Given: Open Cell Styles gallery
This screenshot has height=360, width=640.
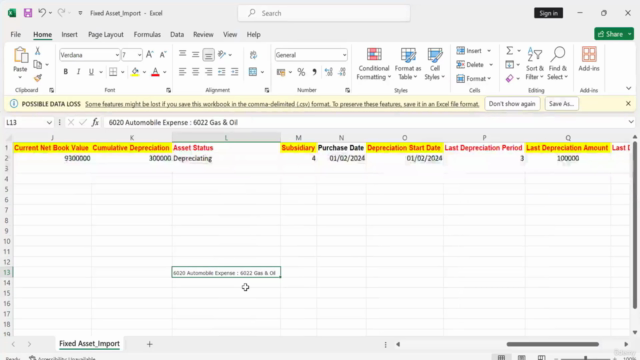Looking at the screenshot, I should [x=435, y=64].
